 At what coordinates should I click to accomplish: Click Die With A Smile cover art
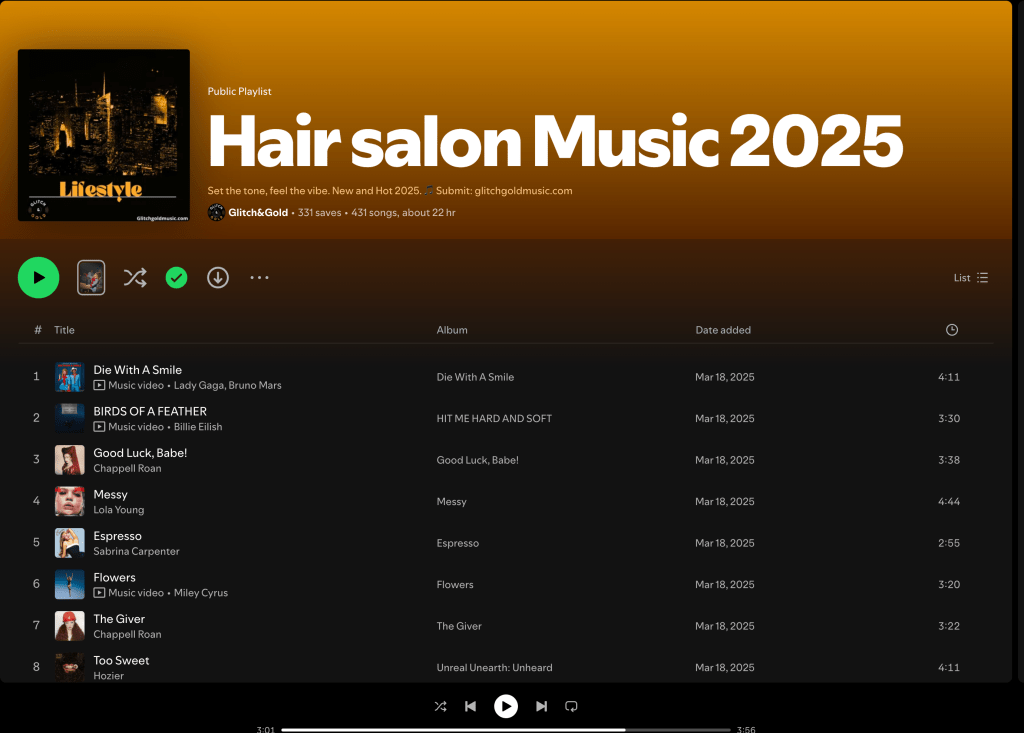69,377
